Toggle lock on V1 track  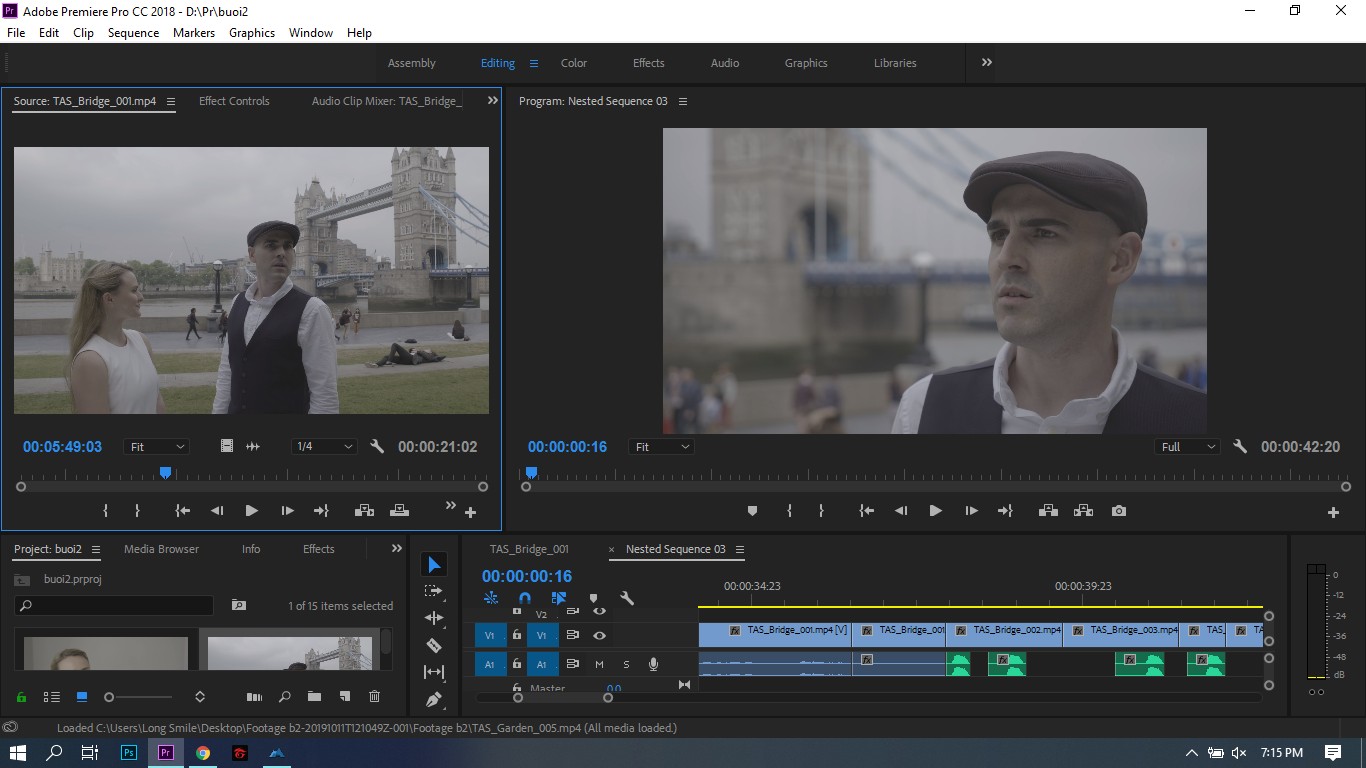click(516, 635)
